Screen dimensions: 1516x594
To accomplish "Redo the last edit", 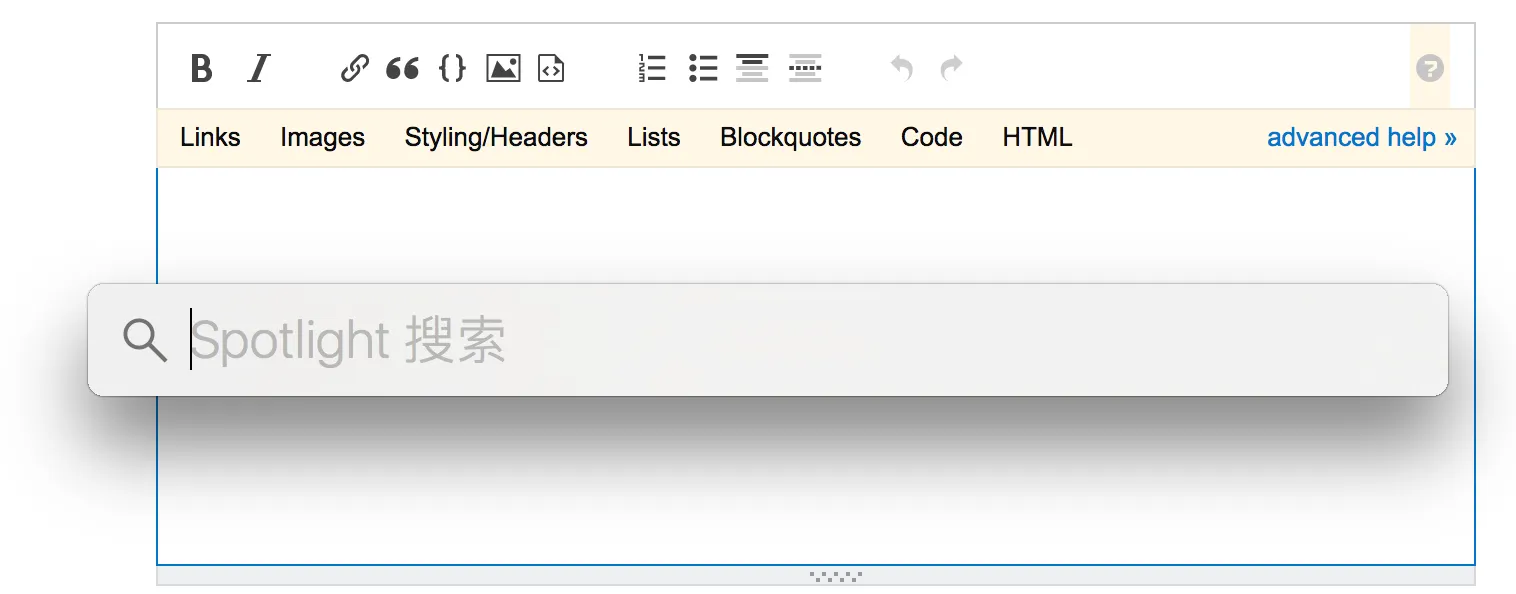I will coord(952,68).
